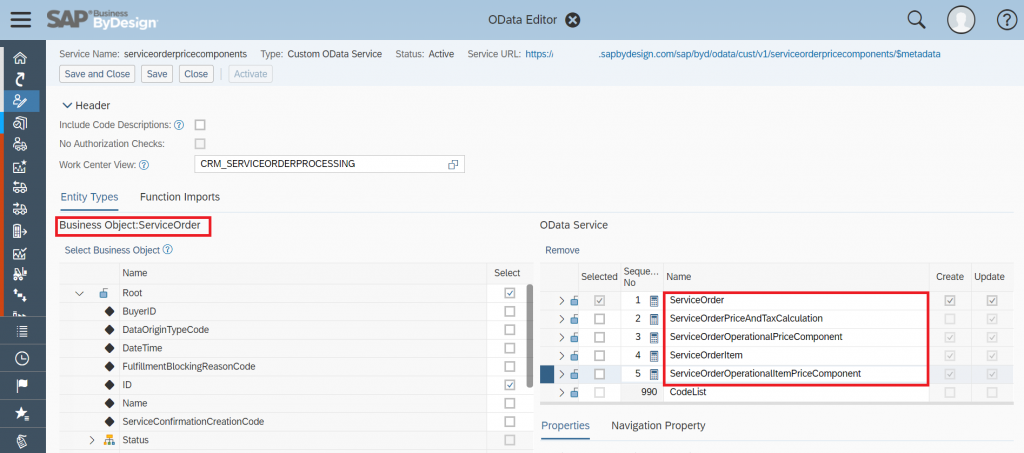The width and height of the screenshot is (1024, 453).
Task: Open the hamburger navigation menu
Action: [x=21, y=20]
